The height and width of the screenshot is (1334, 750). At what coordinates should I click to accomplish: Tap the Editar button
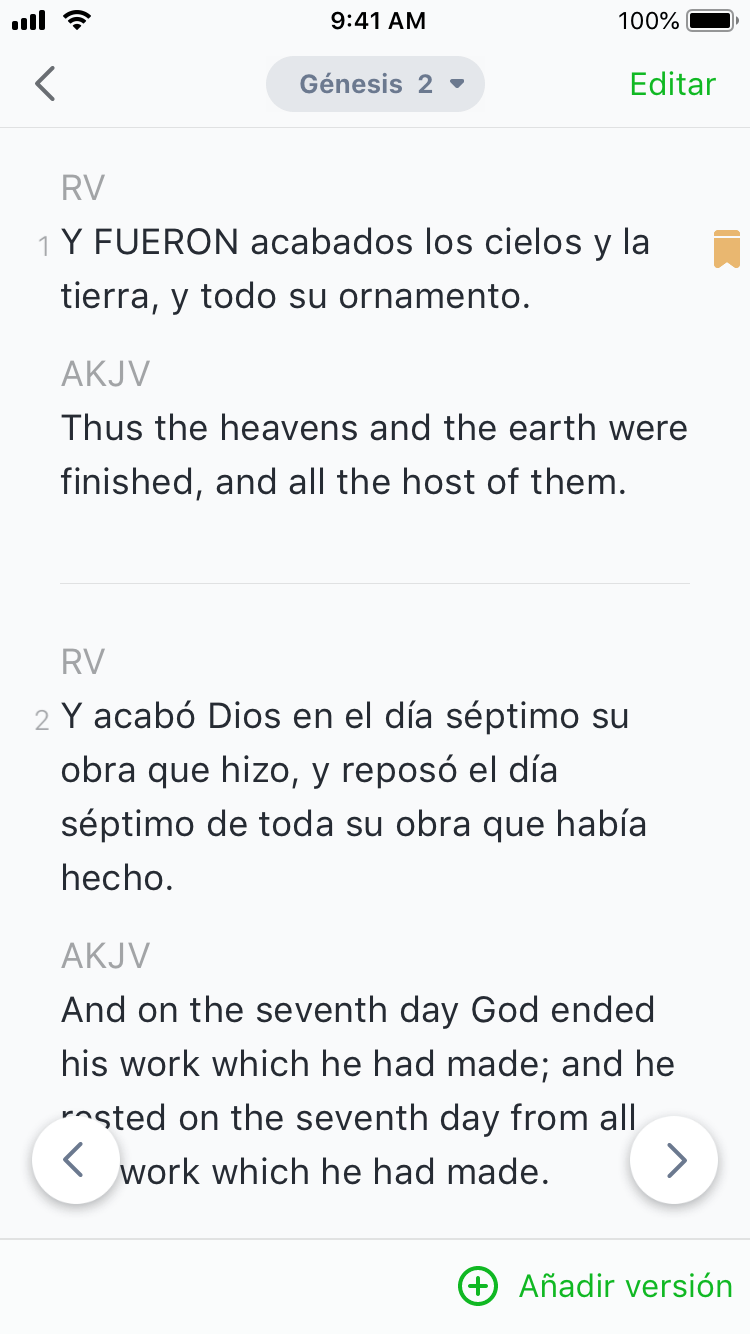click(672, 84)
